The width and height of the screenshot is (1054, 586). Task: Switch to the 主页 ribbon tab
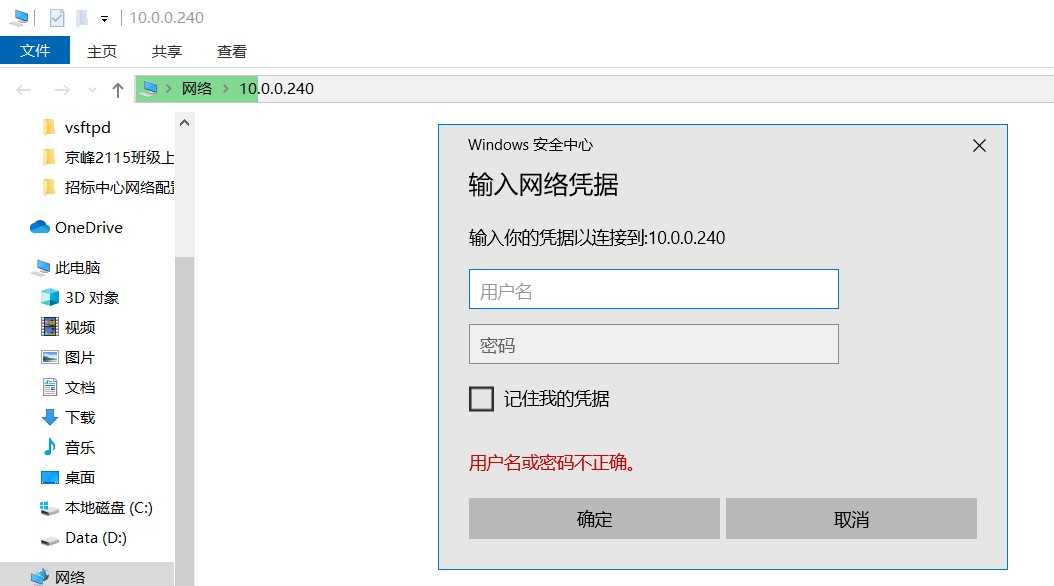pos(102,51)
